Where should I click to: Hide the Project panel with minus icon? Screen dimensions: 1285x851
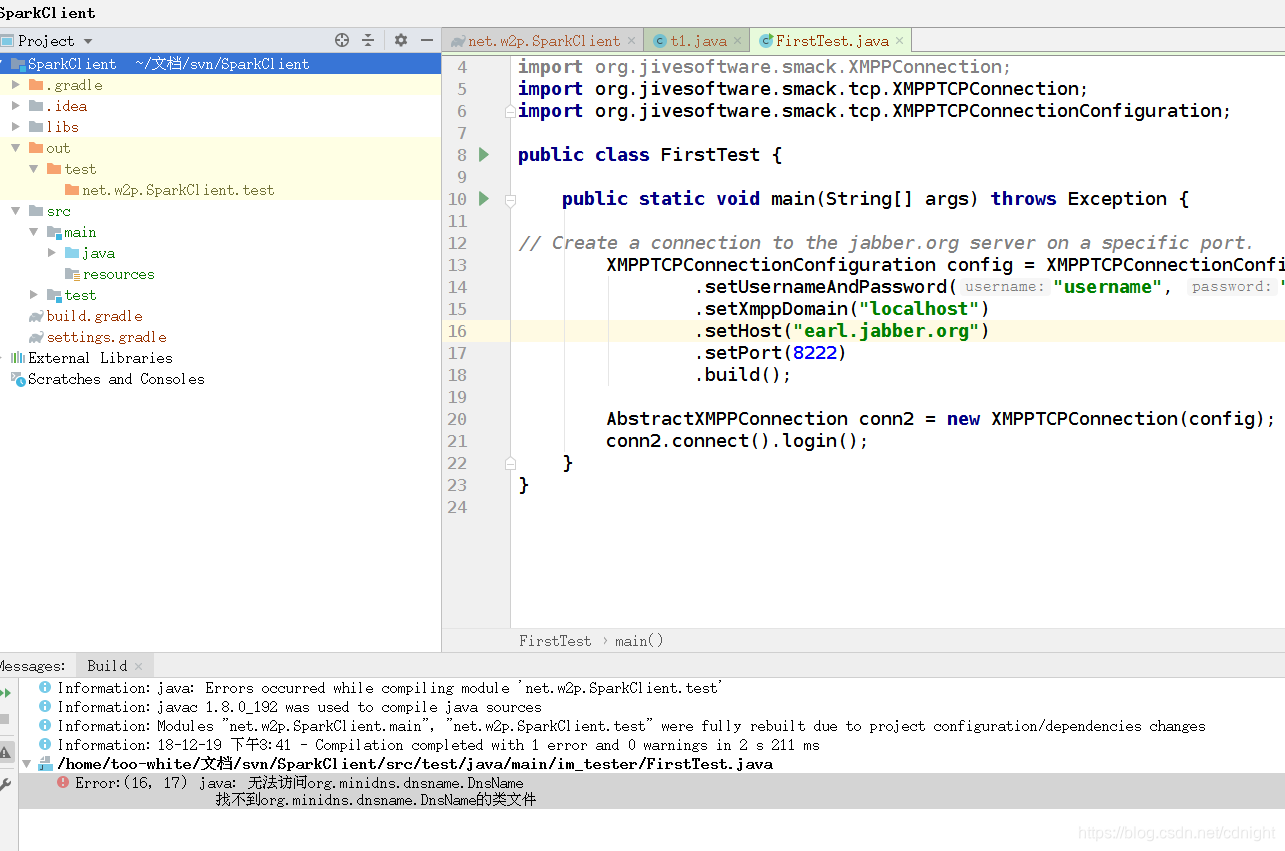click(x=427, y=40)
